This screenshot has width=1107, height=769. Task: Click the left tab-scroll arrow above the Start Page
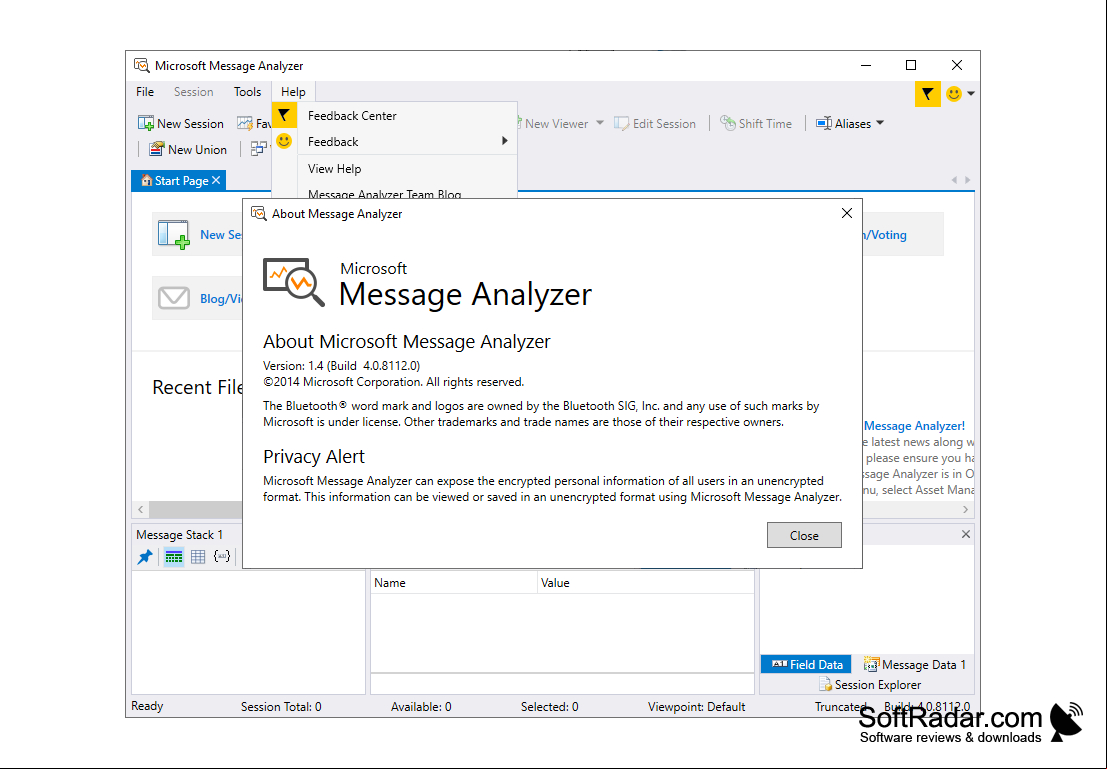(x=955, y=180)
